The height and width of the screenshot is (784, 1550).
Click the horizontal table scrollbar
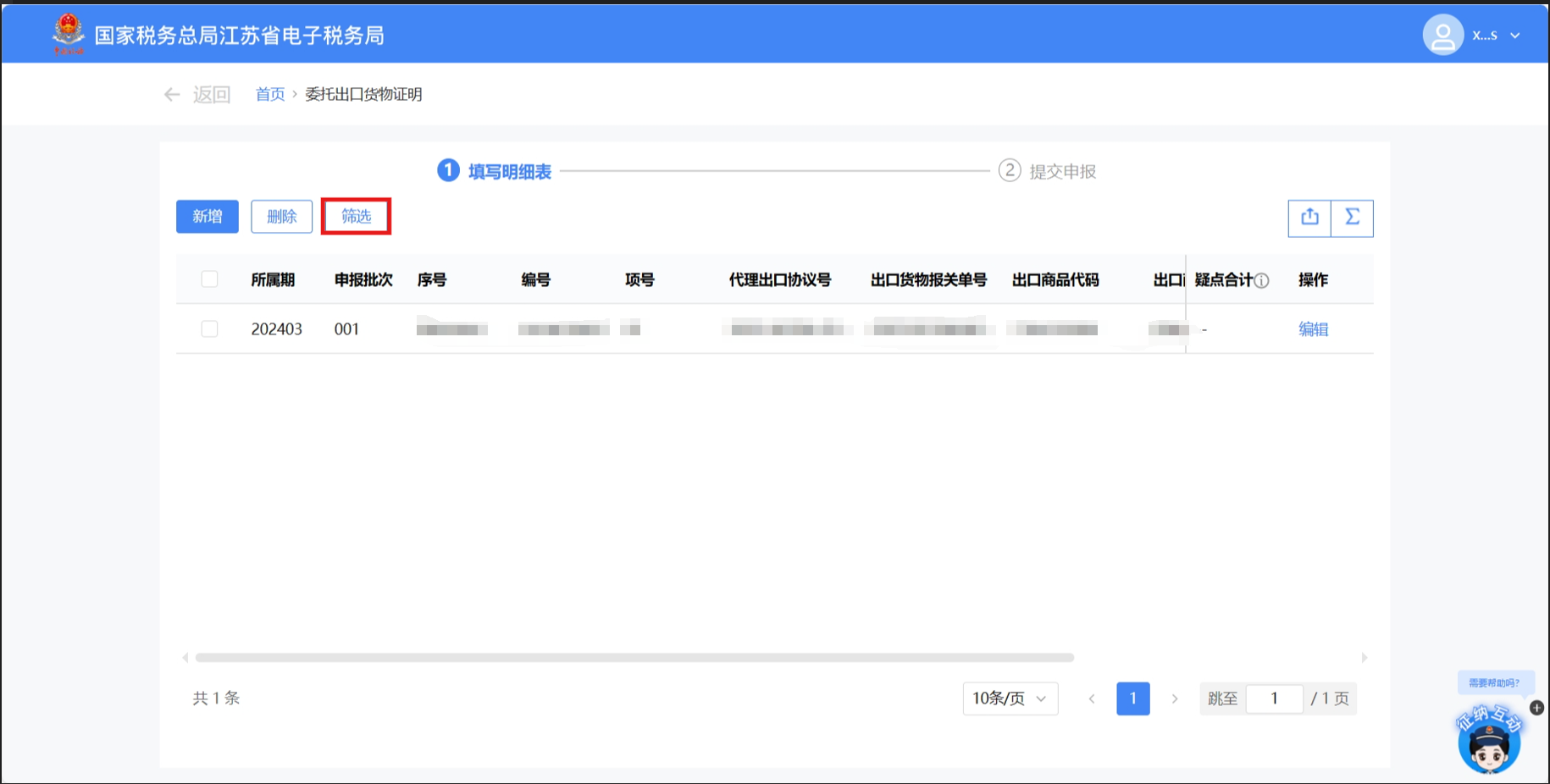tap(634, 658)
